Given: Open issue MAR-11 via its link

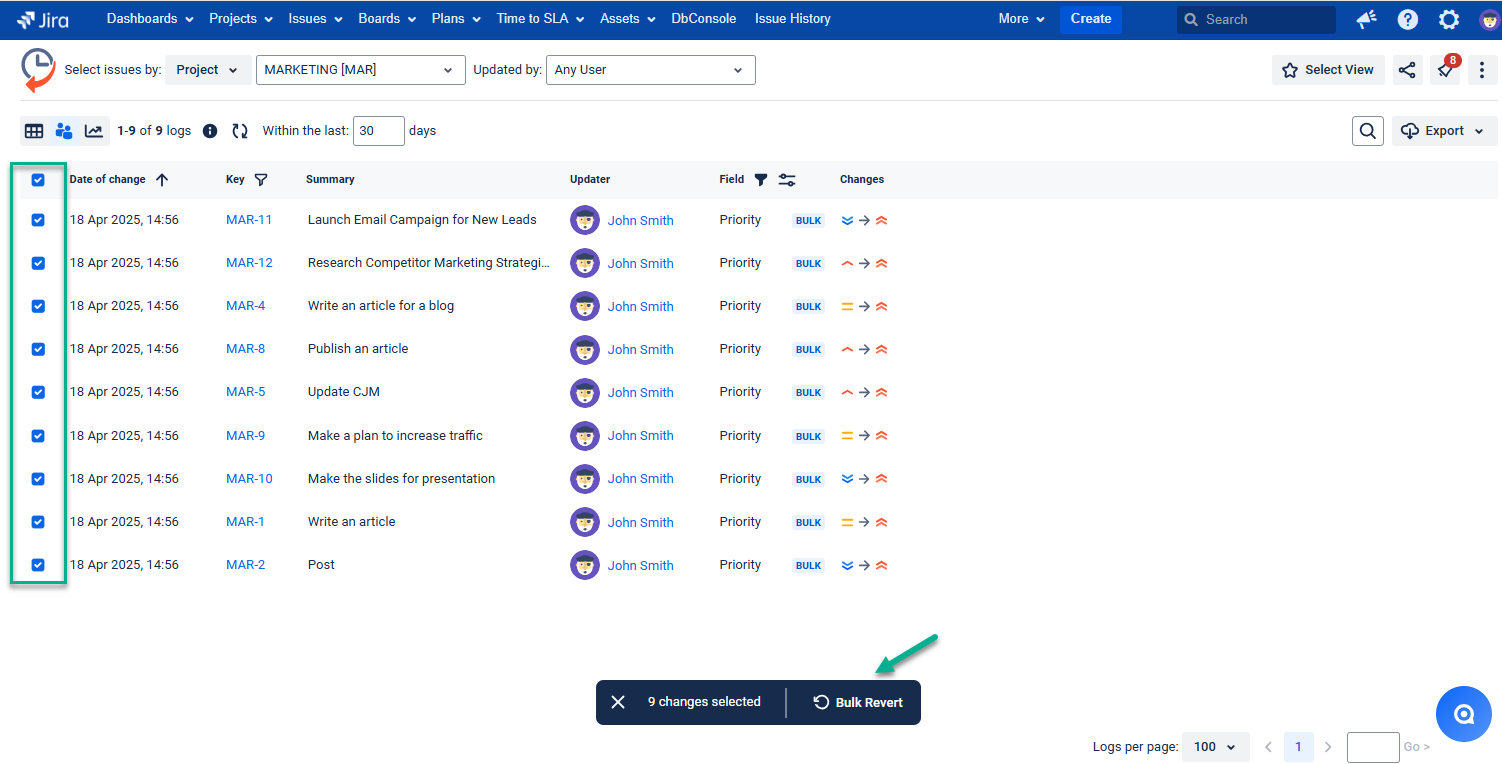Looking at the screenshot, I should (x=249, y=220).
